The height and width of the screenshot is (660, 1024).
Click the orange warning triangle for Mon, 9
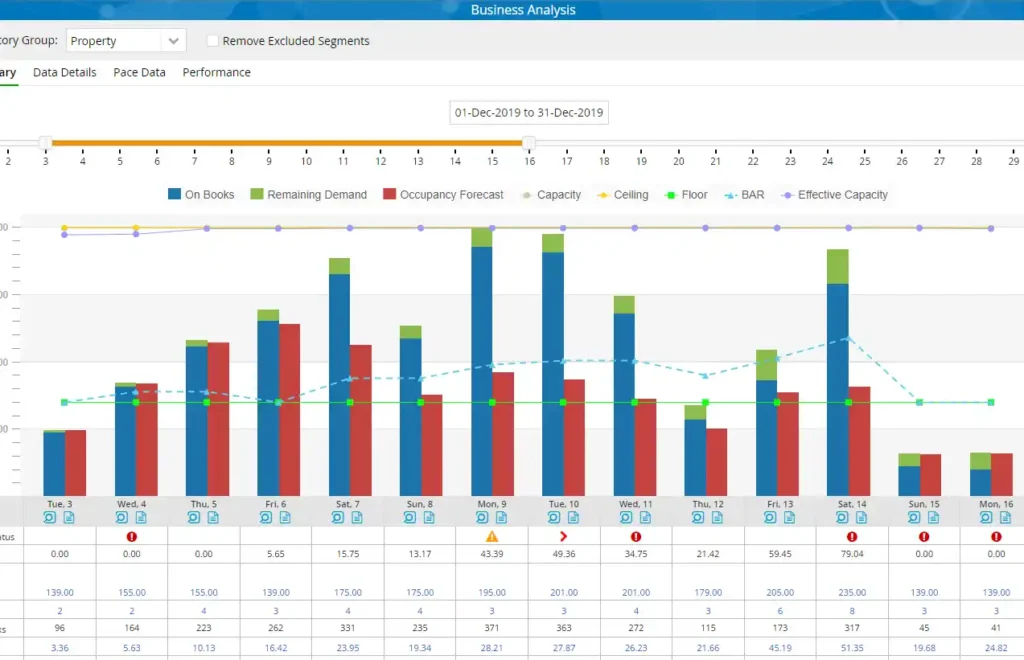[492, 537]
